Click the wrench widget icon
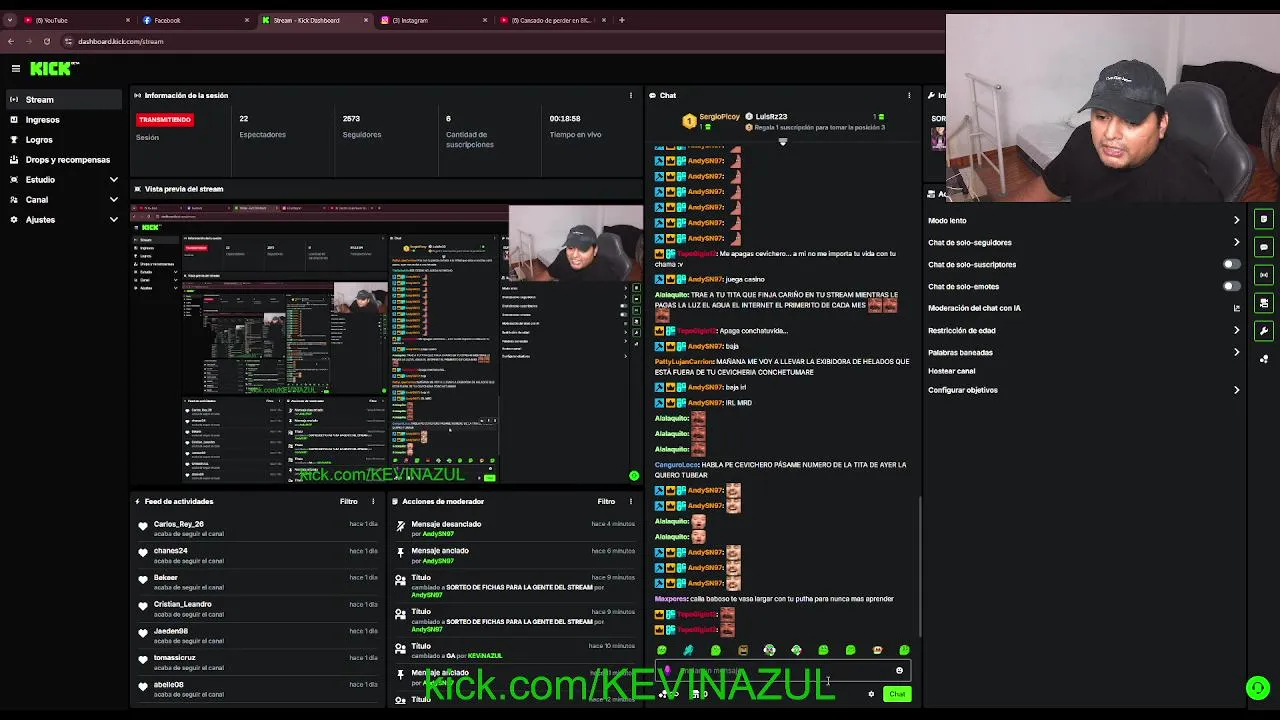 1264,331
